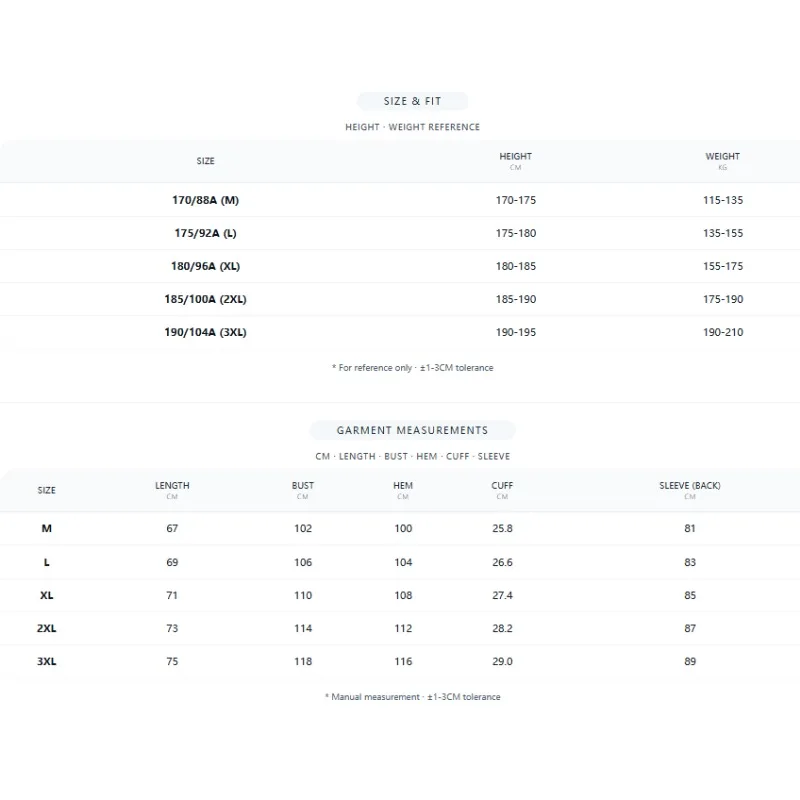Viewport: 800px width, 800px height.
Task: Select the "HEIGHT · WEIGHT REFERENCE" subtitle
Action: tap(412, 127)
